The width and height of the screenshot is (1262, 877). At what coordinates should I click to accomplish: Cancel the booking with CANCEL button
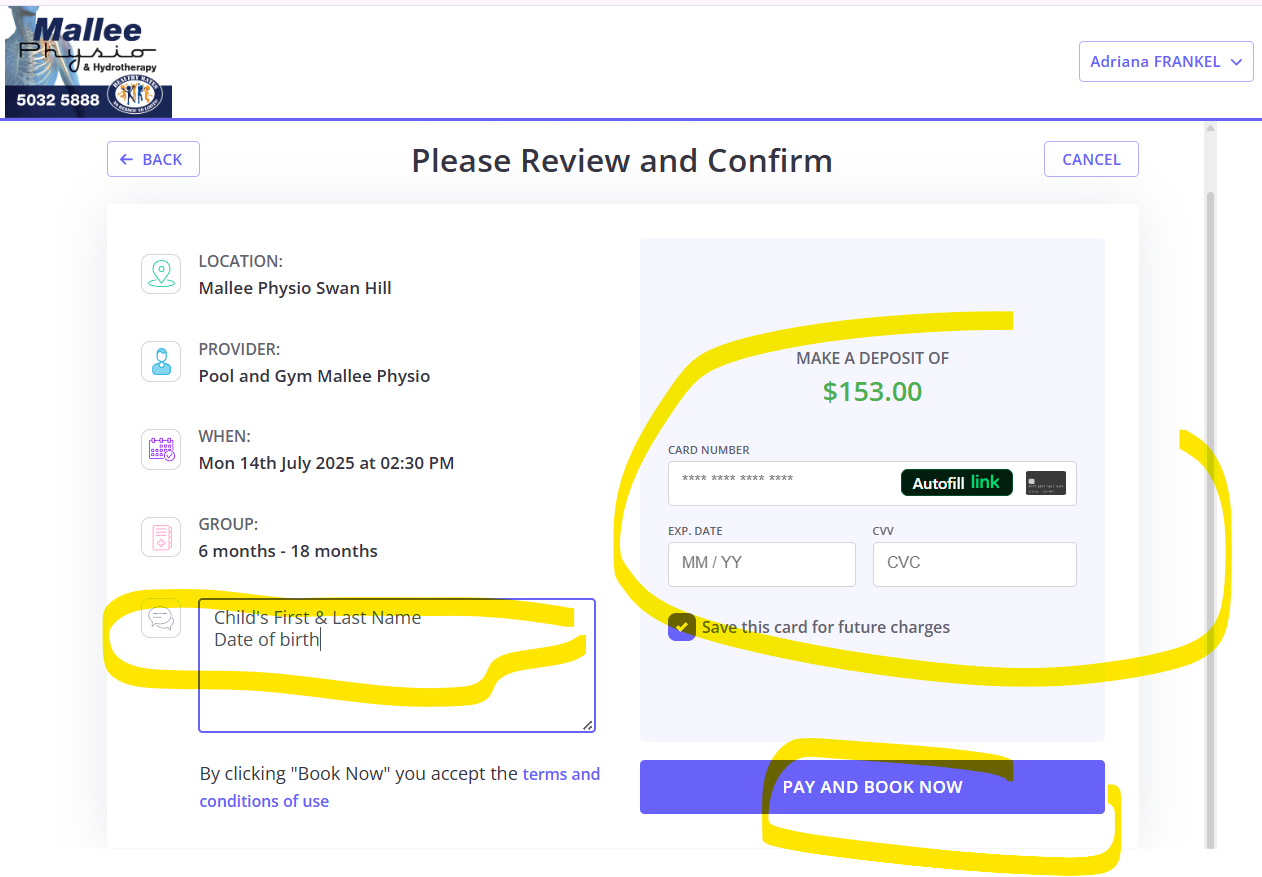1091,159
